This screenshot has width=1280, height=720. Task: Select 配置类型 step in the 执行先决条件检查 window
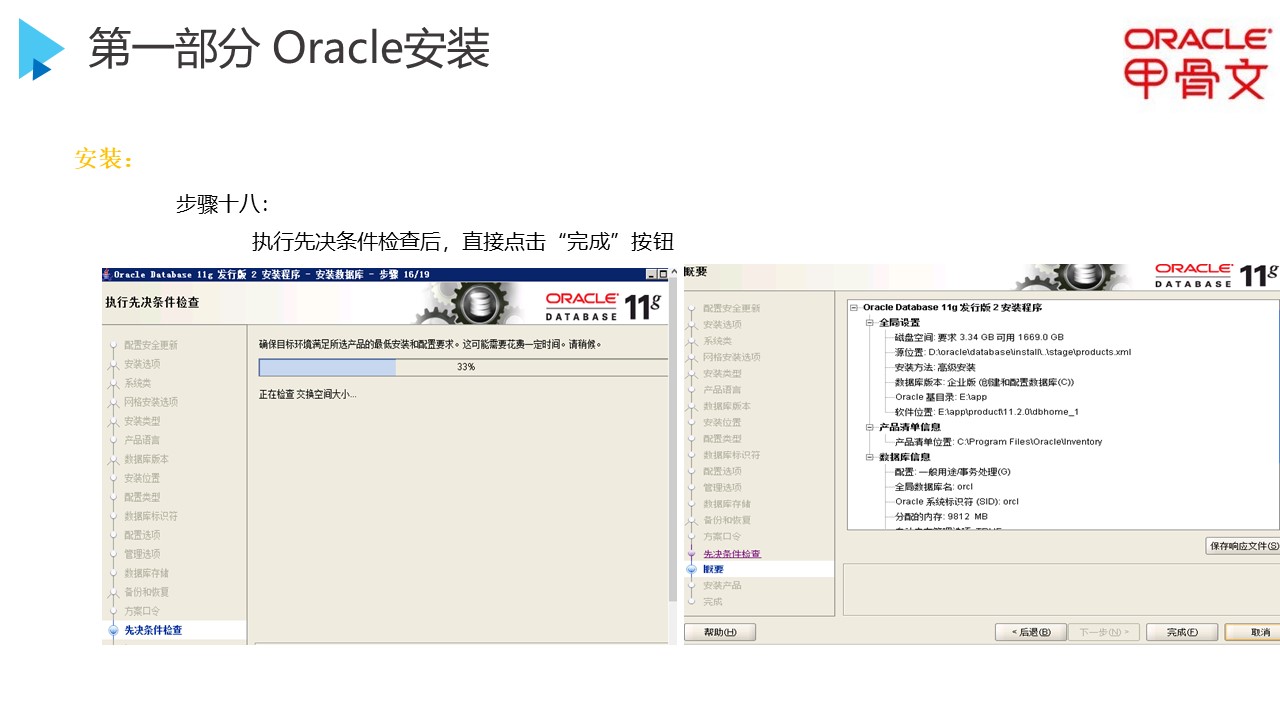pyautogui.click(x=142, y=497)
